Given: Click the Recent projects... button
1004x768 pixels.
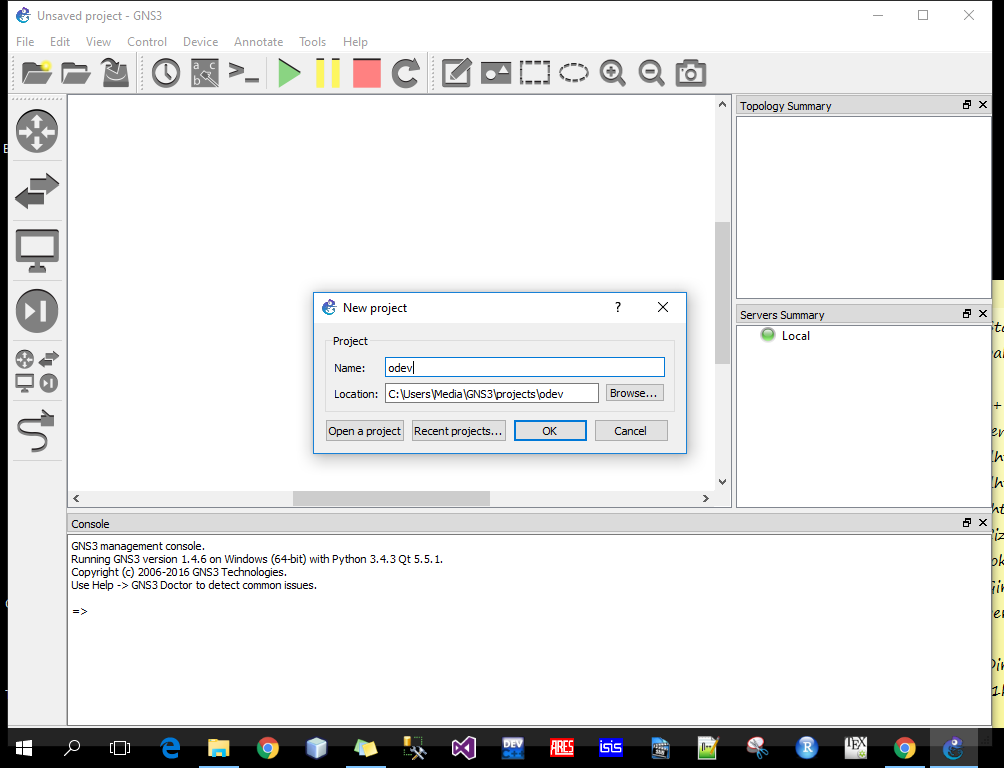Looking at the screenshot, I should coord(458,430).
